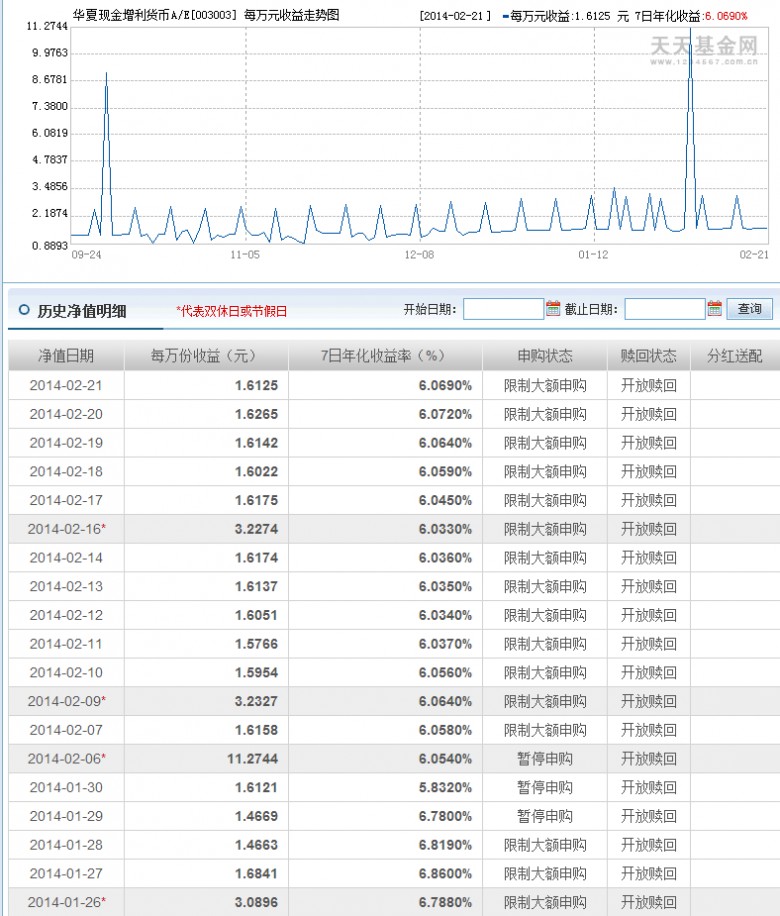Click 开放赎回 status for 2014-02-21
Image resolution: width=780 pixels, height=916 pixels.
(x=649, y=386)
